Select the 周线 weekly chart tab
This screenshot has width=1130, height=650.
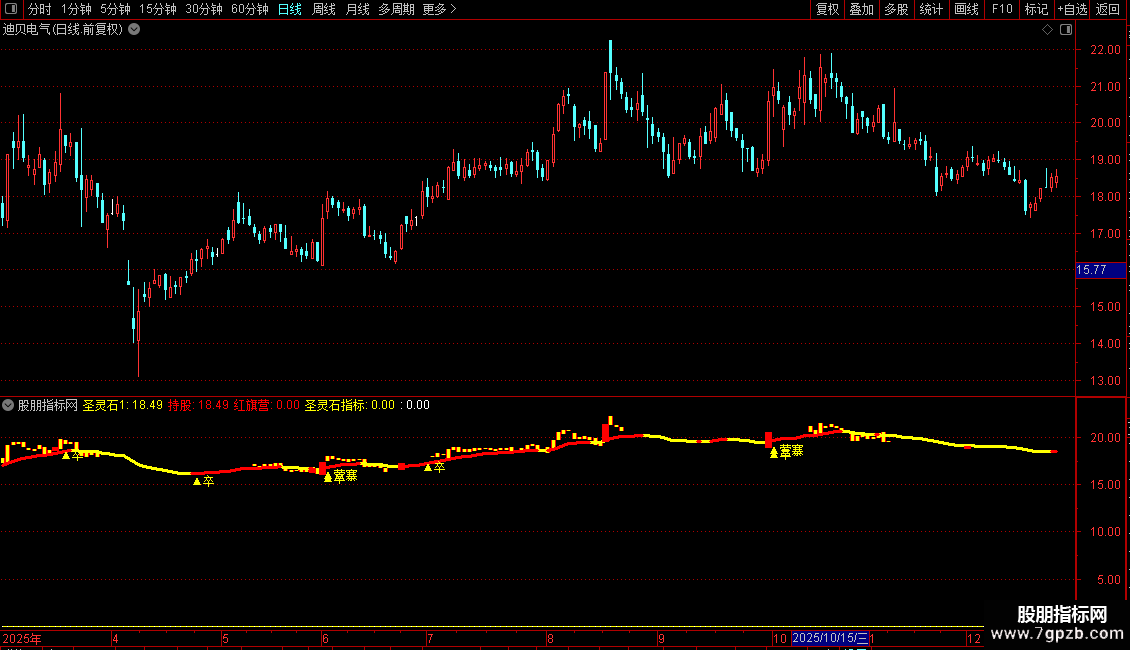324,9
